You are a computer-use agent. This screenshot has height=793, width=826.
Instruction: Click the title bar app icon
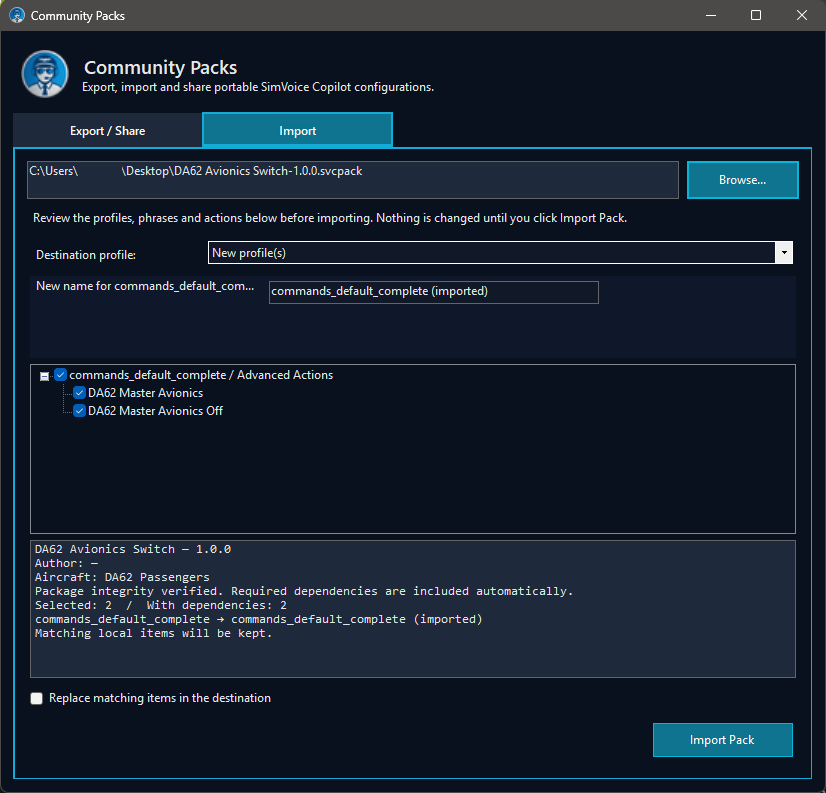click(x=17, y=15)
